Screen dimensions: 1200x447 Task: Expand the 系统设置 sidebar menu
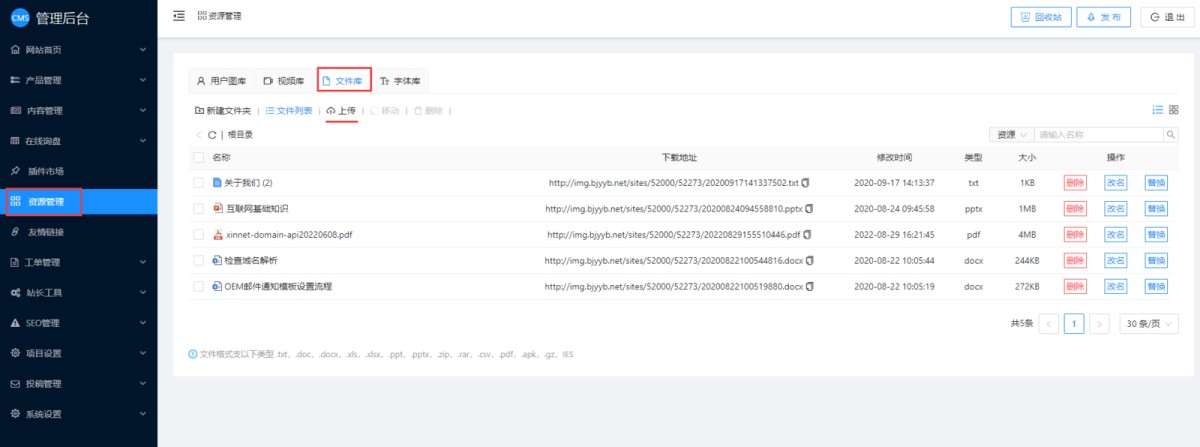(79, 414)
